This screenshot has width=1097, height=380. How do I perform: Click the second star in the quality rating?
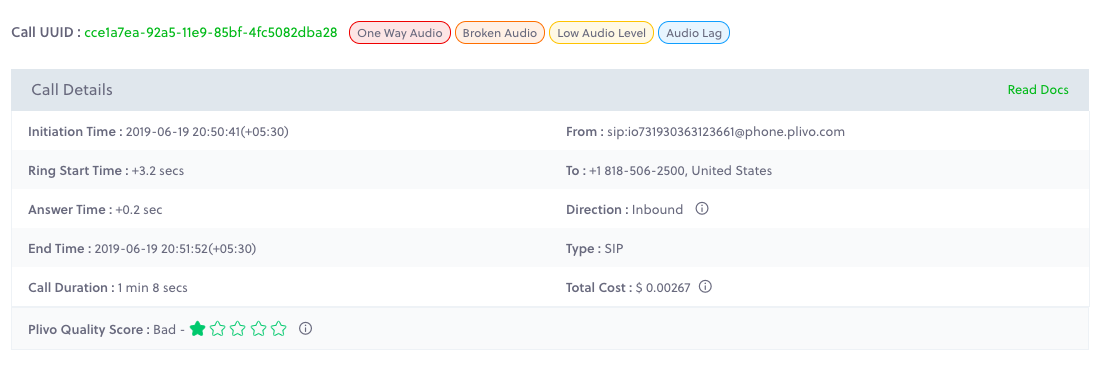(x=218, y=328)
